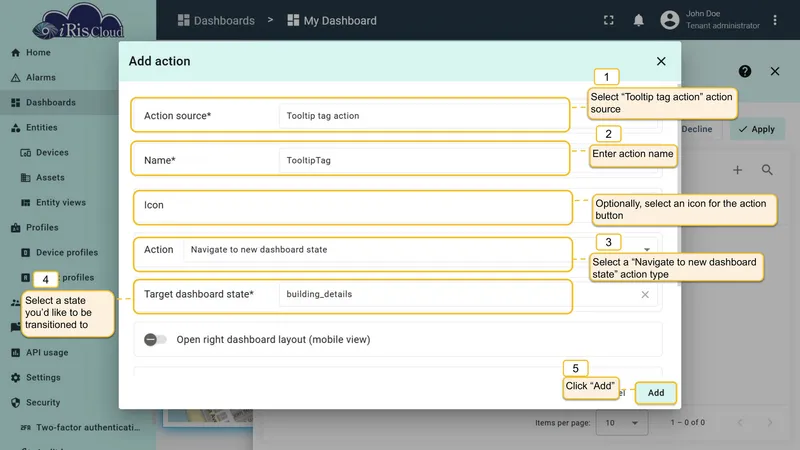This screenshot has height=450, width=800.
Task: Click the help question mark icon
Action: [745, 71]
